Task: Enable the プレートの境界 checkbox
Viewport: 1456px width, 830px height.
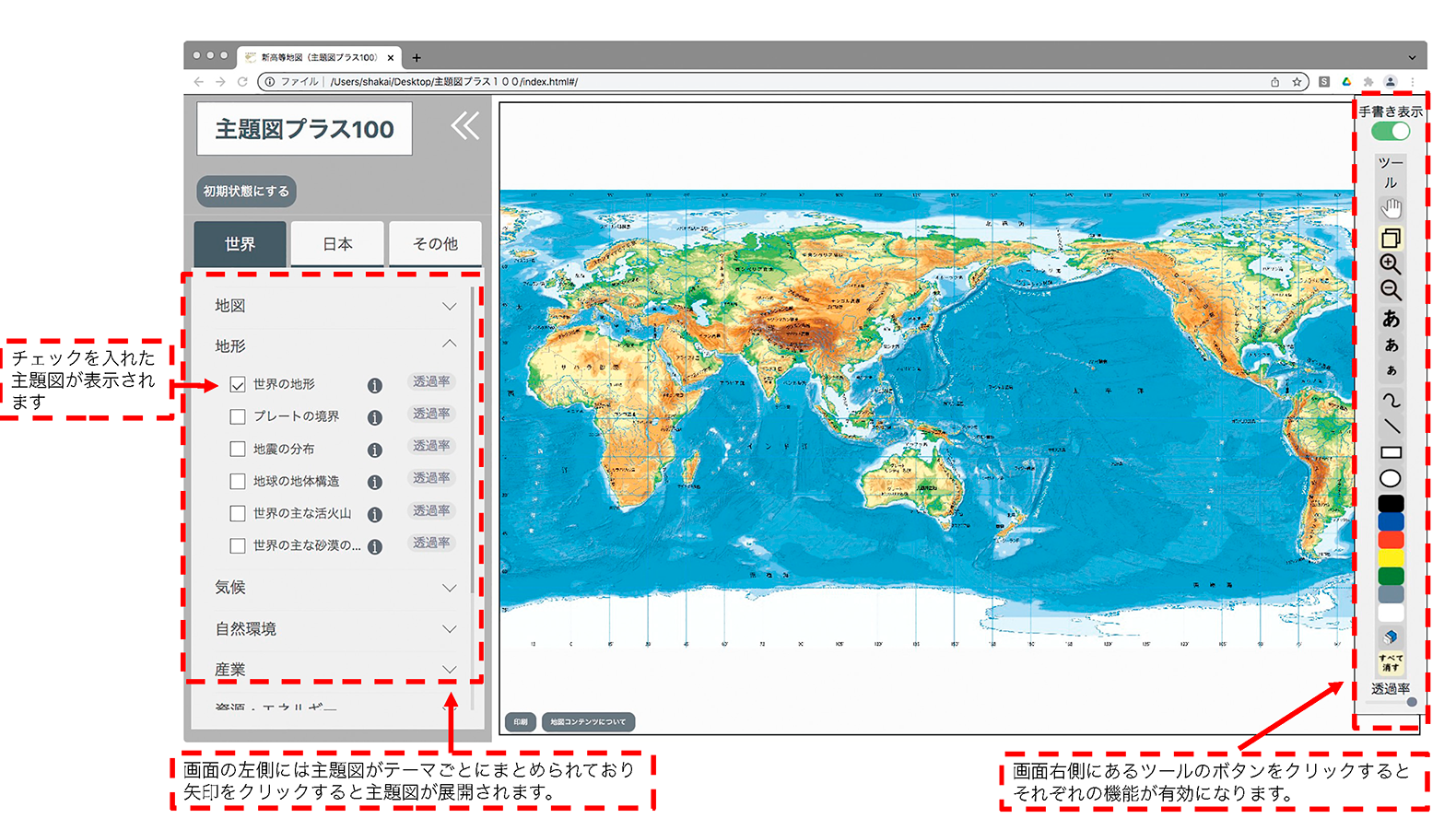Action: point(238,416)
